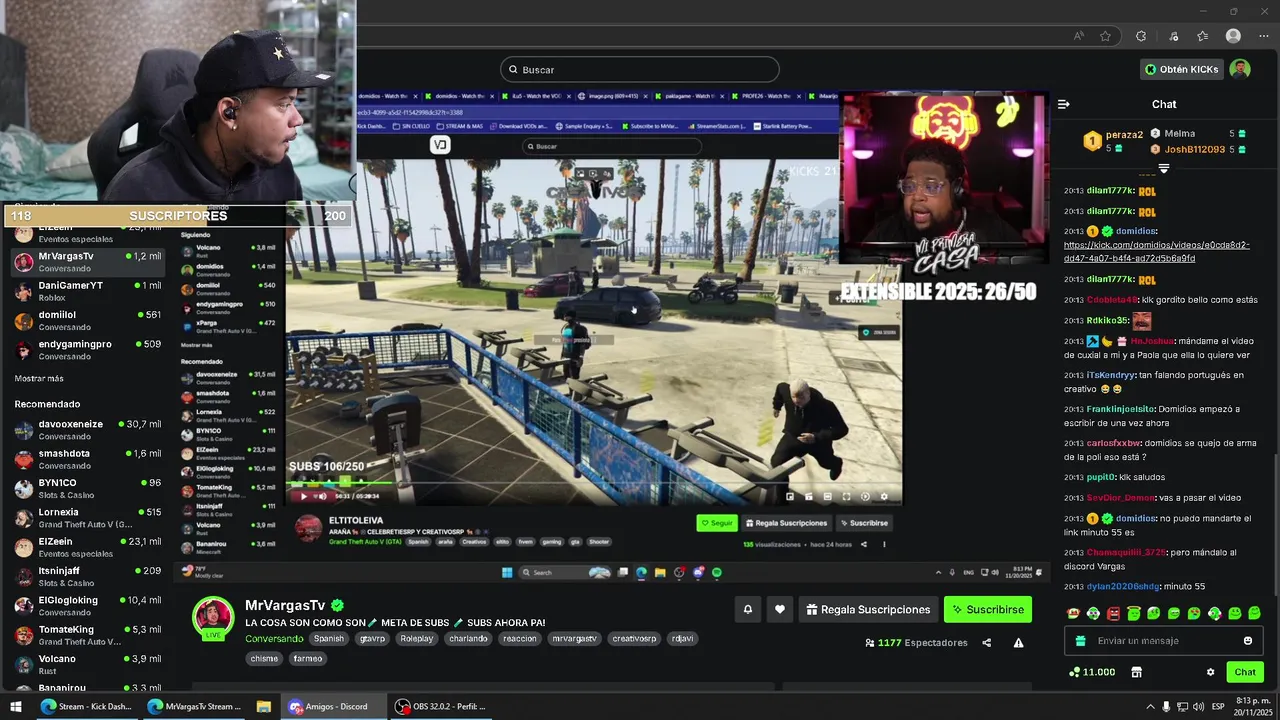The image size is (1280, 720).
Task: Open the emoji picker in the message box
Action: point(1247,641)
